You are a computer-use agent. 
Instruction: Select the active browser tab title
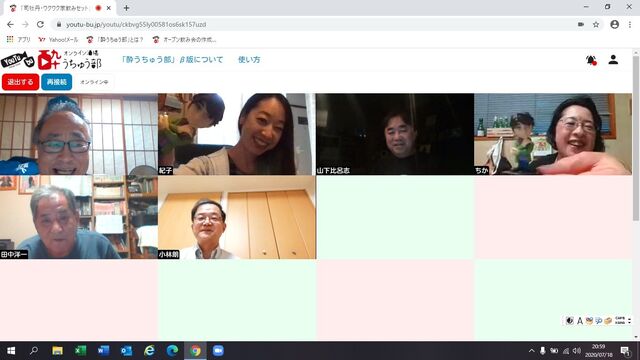coord(55,8)
